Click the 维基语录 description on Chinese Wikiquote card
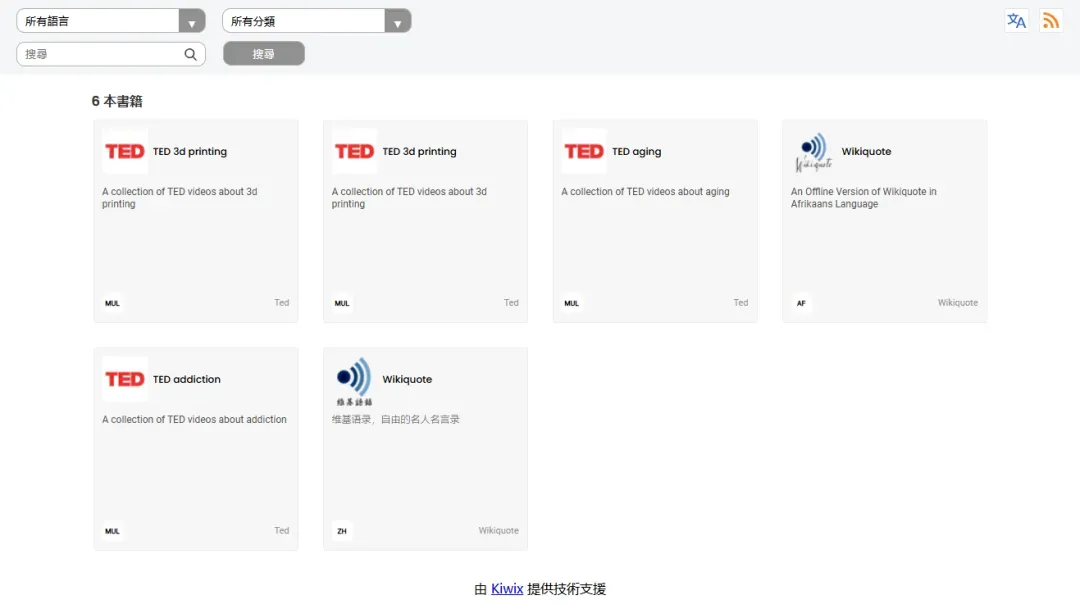 pos(396,420)
